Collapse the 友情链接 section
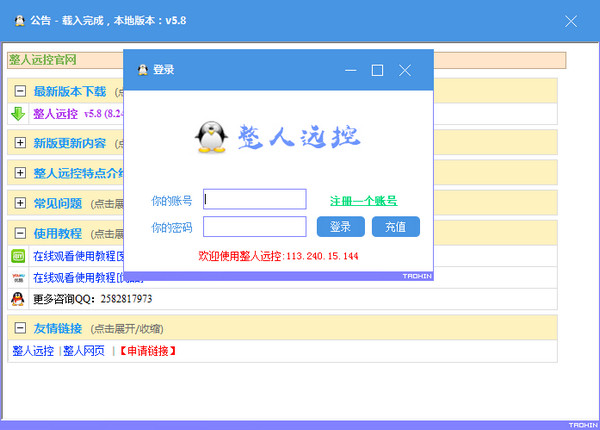 click(x=20, y=328)
